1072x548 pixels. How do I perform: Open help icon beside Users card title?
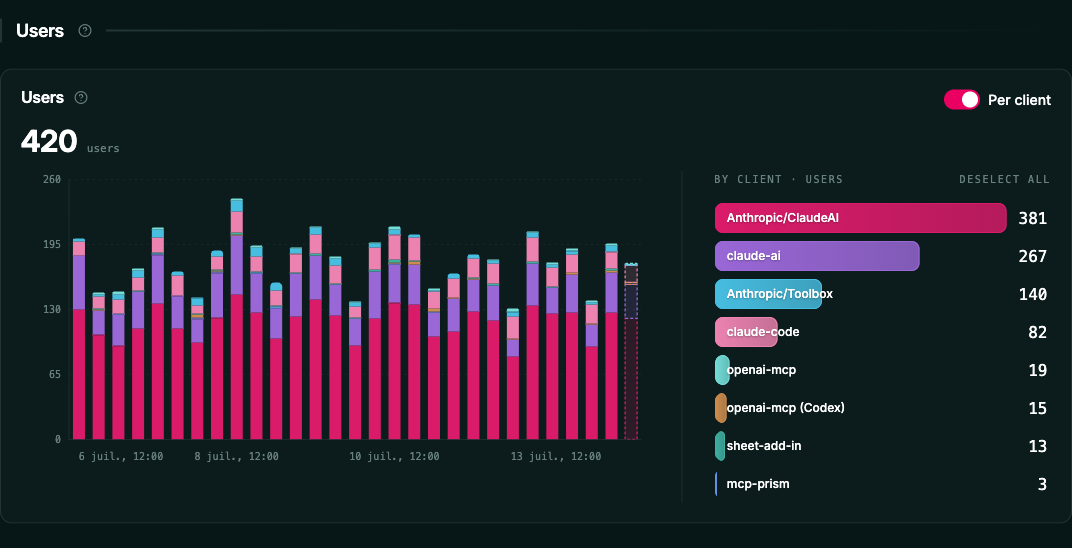pos(81,98)
